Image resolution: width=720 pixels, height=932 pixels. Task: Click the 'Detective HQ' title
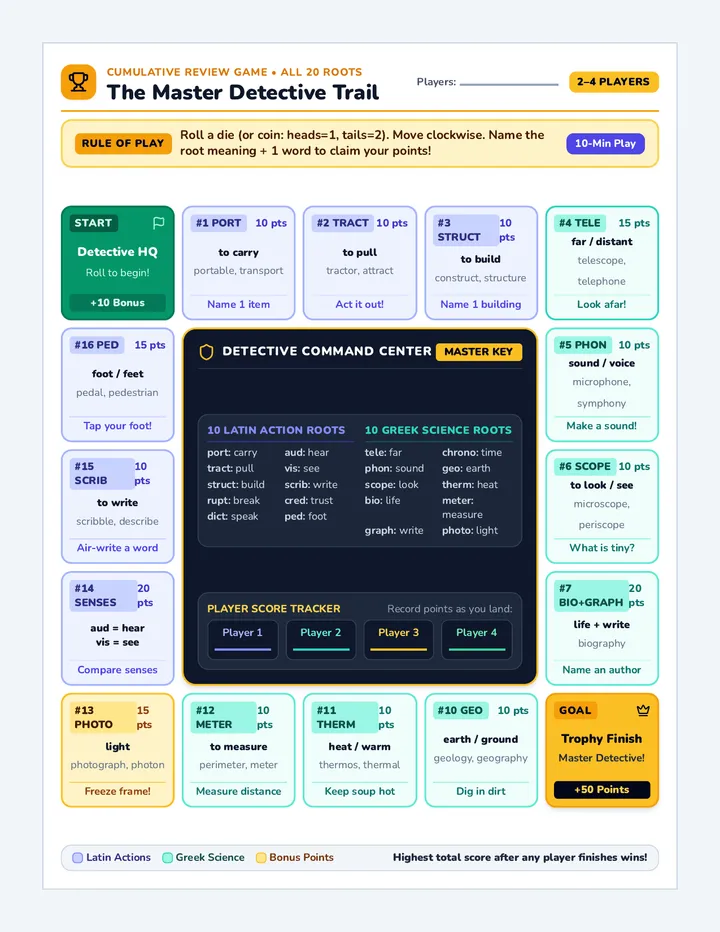[x=118, y=251]
